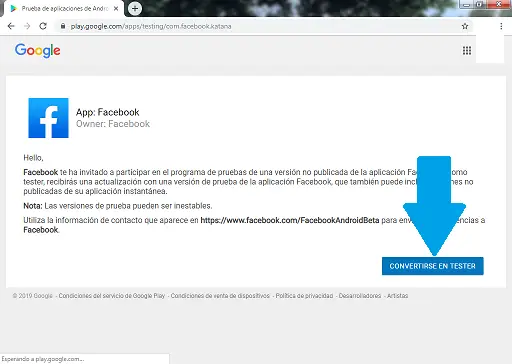The image size is (512, 364).
Task: Click the Facebook app logo
Action: click(x=48, y=118)
